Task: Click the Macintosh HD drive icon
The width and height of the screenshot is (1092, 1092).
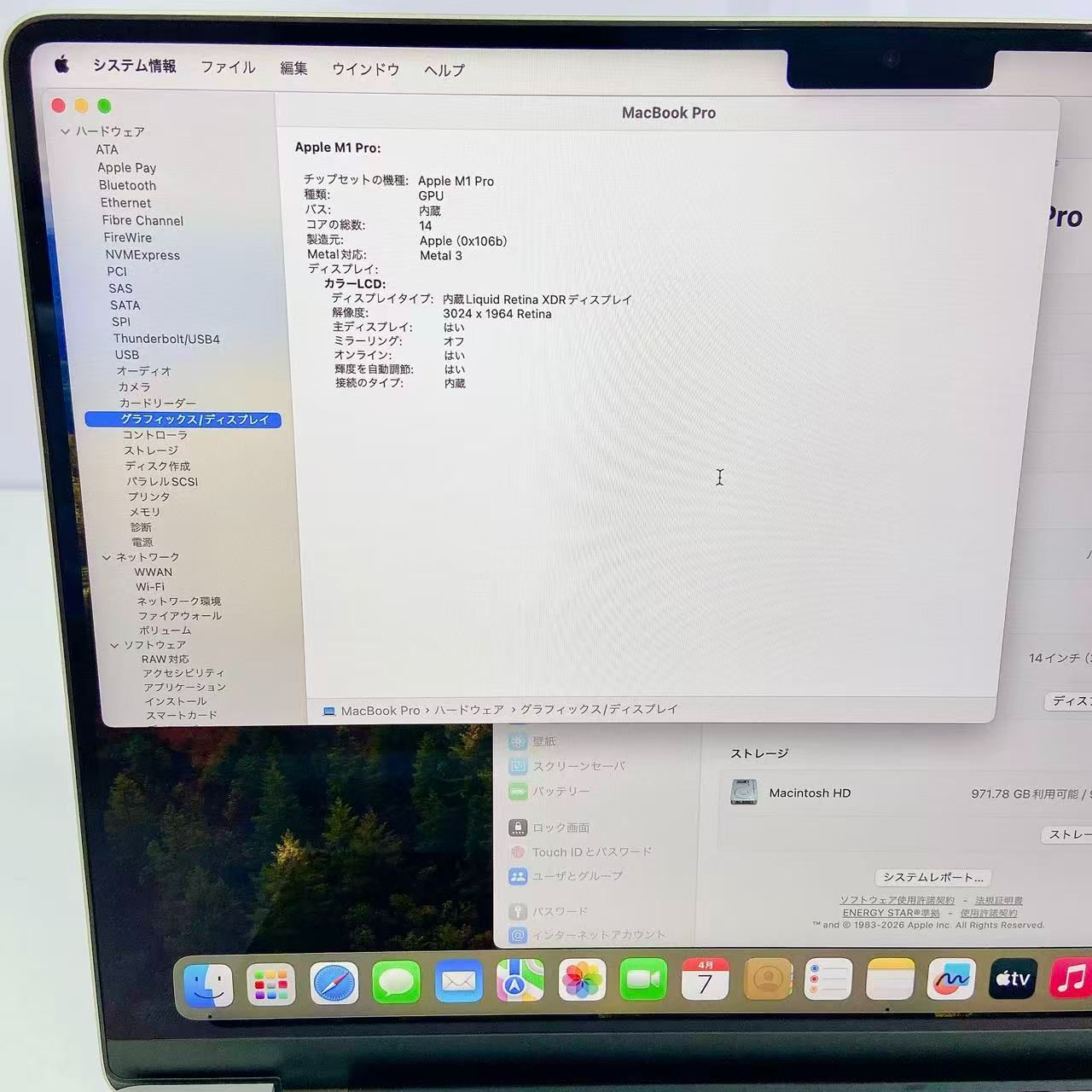Action: pos(744,793)
